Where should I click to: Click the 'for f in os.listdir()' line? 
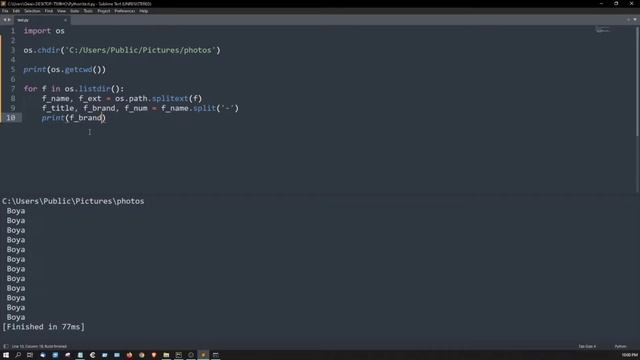pos(73,89)
